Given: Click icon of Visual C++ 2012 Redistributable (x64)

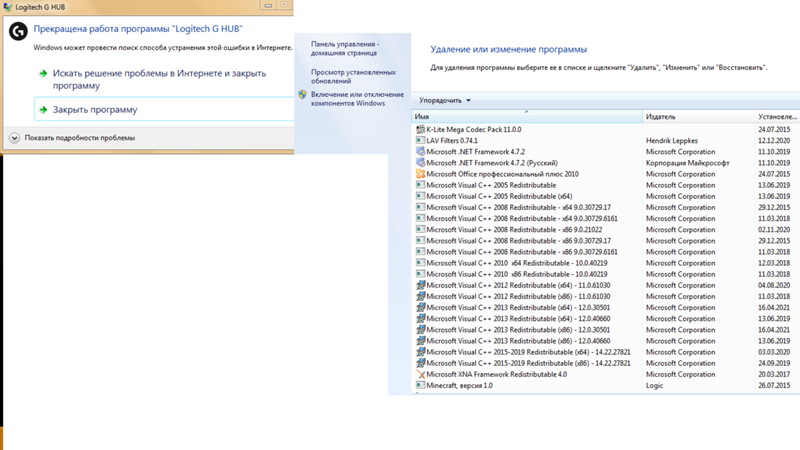Looking at the screenshot, I should pos(420,285).
